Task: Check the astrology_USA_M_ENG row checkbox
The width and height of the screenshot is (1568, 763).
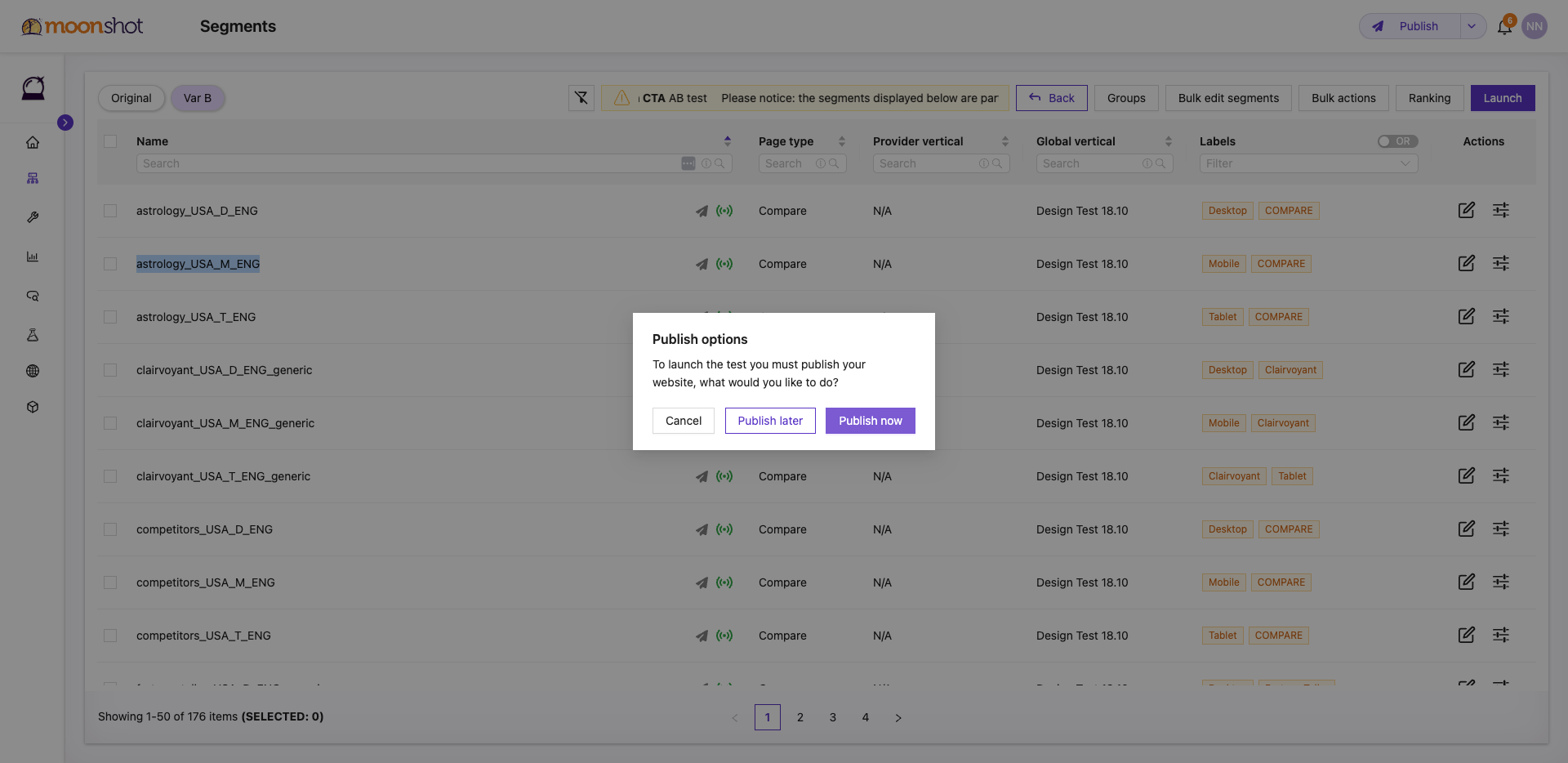Action: click(110, 264)
